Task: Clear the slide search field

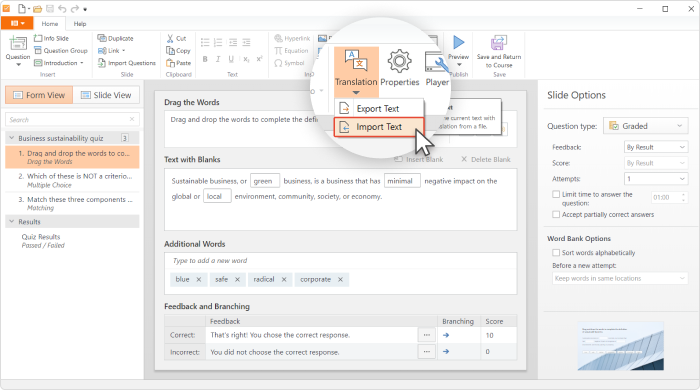Action: (132, 119)
